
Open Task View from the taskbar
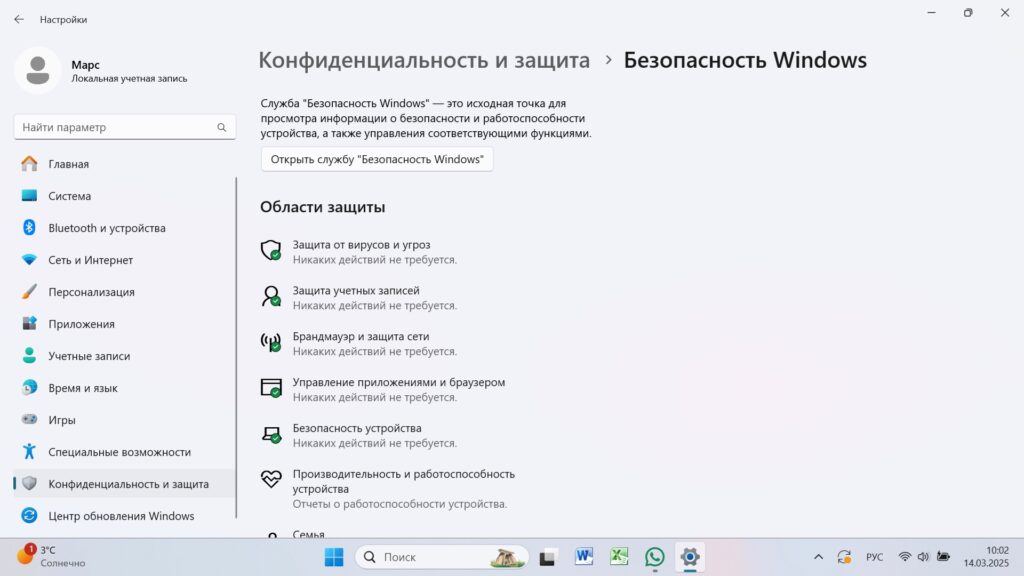click(x=547, y=557)
